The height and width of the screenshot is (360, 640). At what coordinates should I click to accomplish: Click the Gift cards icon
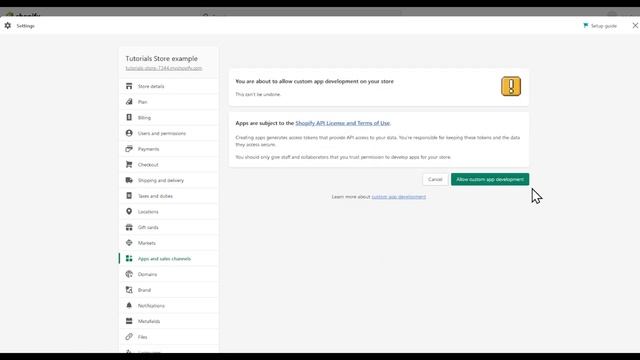[x=129, y=227]
